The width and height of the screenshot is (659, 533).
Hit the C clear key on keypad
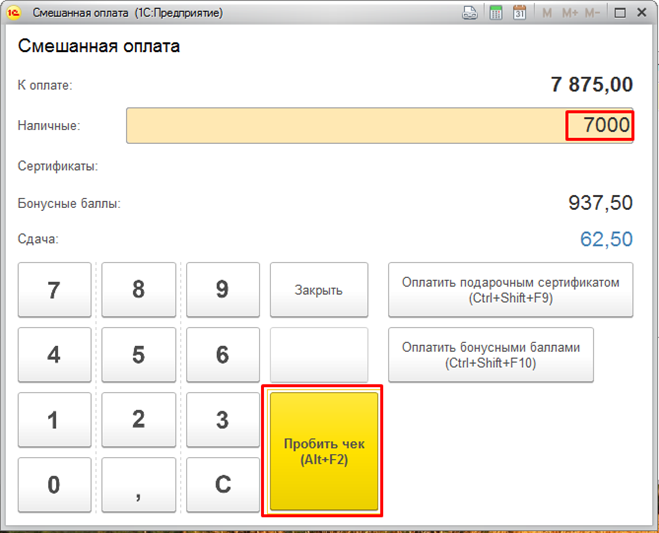coord(222,485)
